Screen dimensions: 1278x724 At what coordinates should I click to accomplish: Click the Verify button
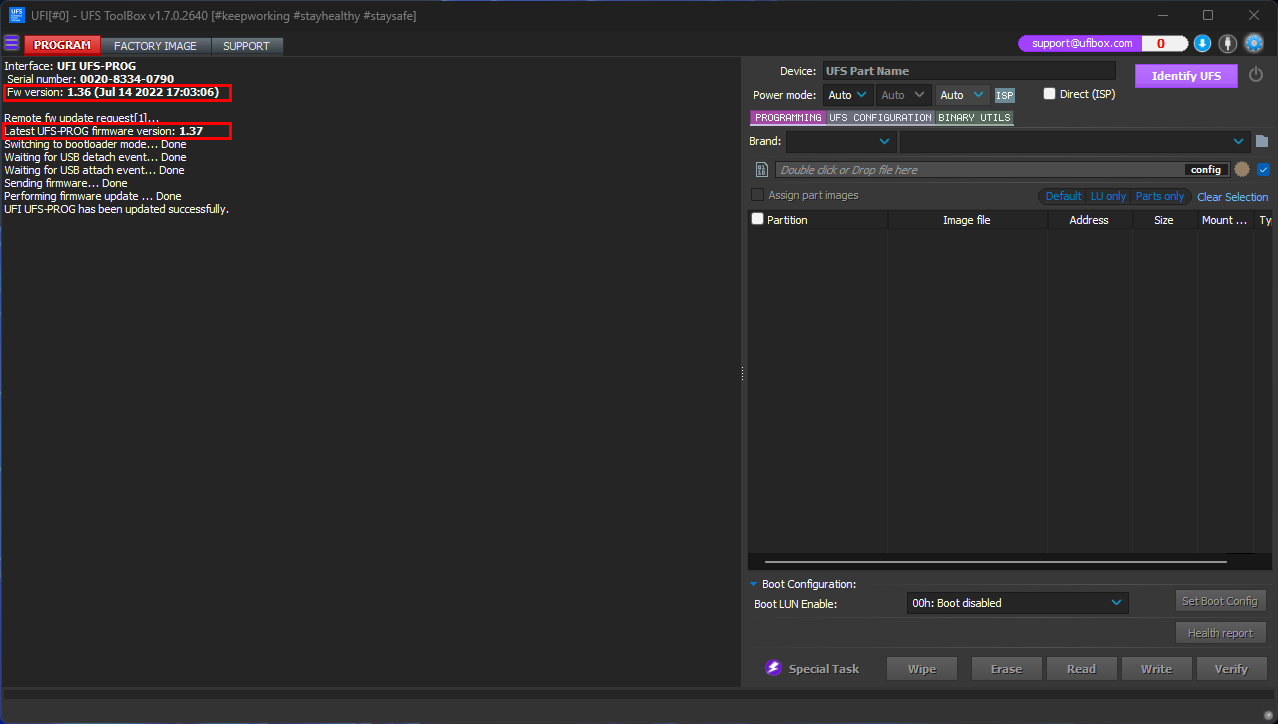(x=1231, y=669)
